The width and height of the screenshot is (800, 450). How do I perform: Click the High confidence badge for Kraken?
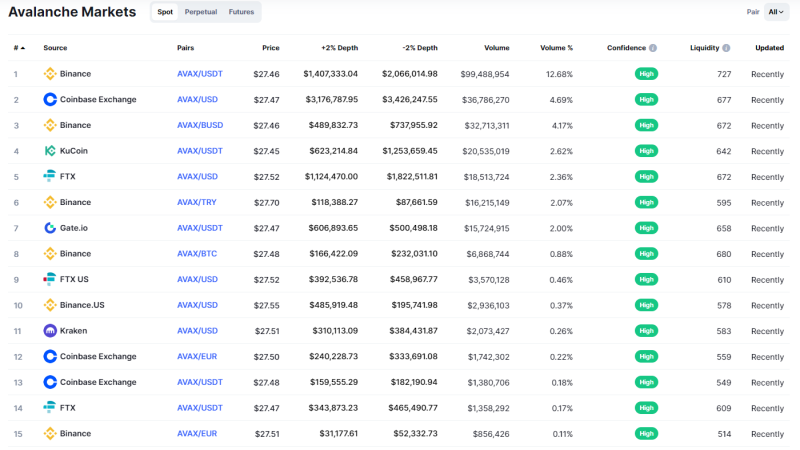[x=646, y=331]
